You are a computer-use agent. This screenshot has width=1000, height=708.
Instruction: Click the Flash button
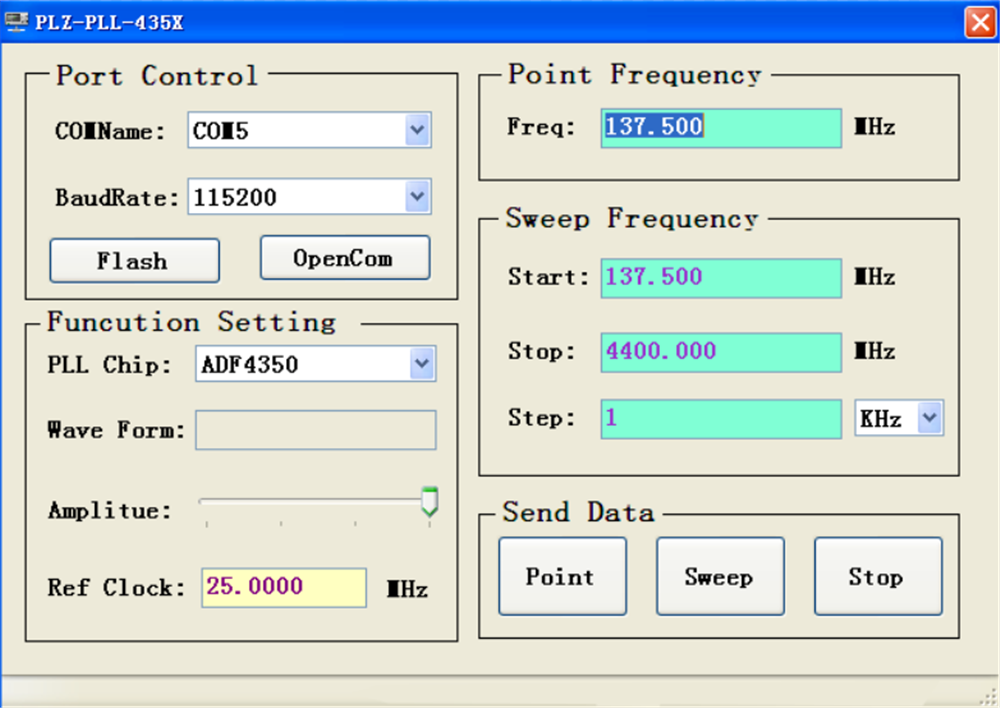(x=134, y=261)
